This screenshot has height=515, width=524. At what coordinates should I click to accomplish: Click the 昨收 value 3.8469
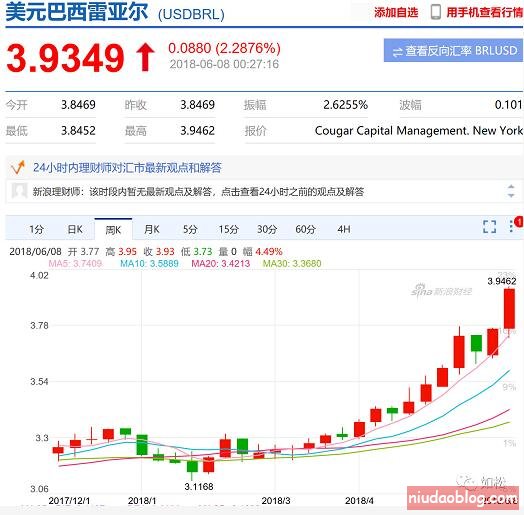pos(198,105)
